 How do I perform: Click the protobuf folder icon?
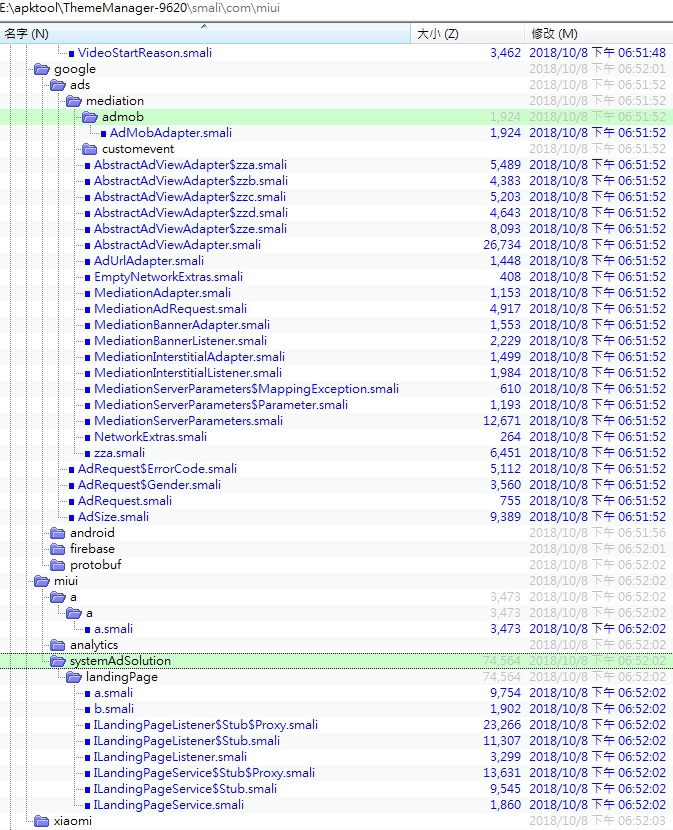(58, 565)
